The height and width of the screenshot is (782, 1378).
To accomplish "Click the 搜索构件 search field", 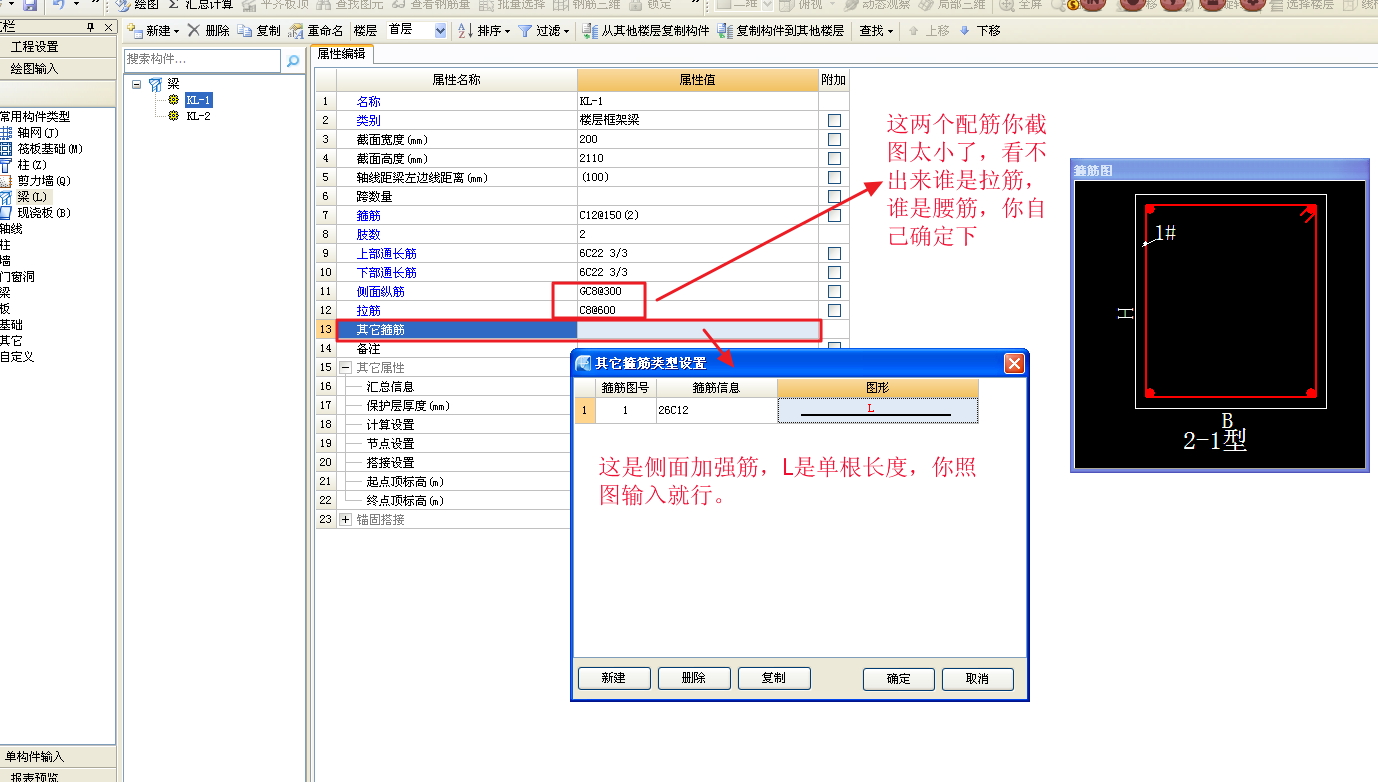I will [203, 61].
